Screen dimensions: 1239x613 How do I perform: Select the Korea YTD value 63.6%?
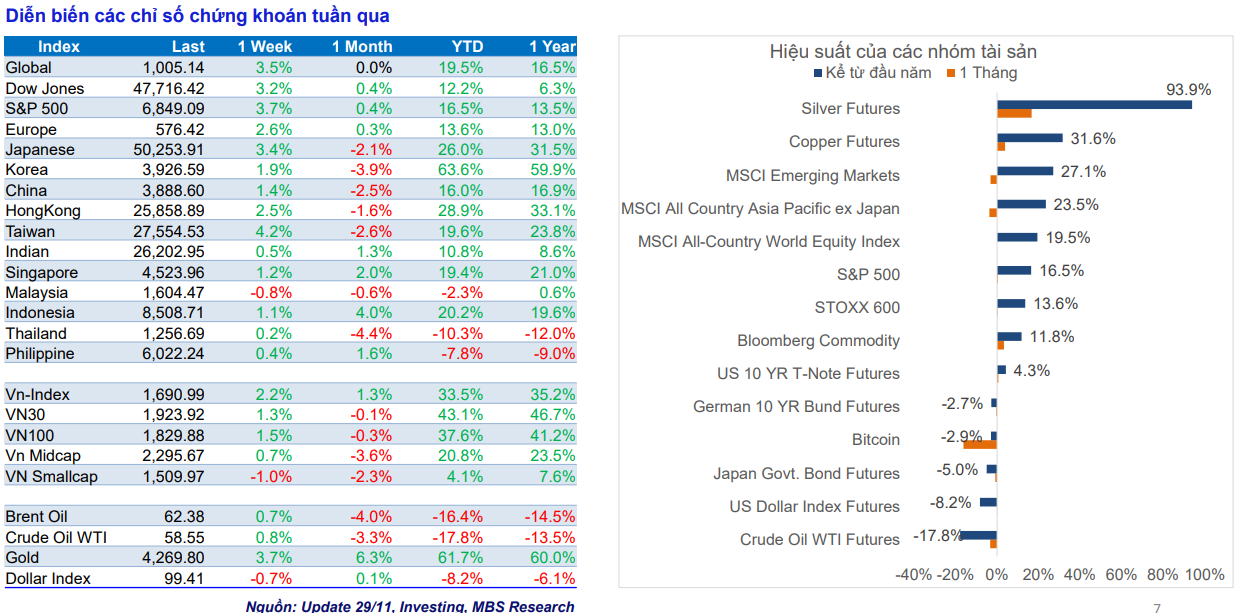(x=461, y=170)
